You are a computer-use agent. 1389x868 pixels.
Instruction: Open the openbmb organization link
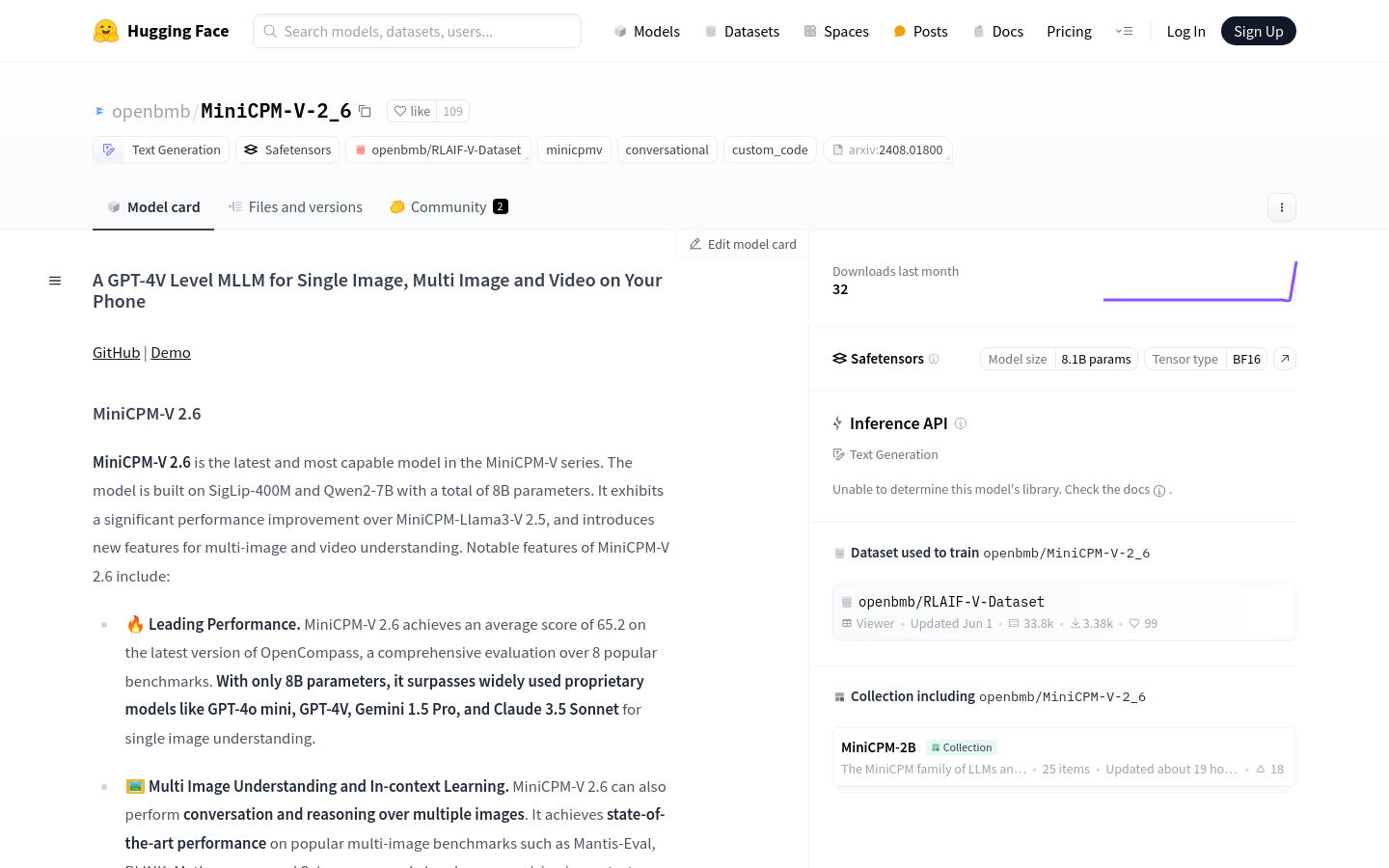150,111
